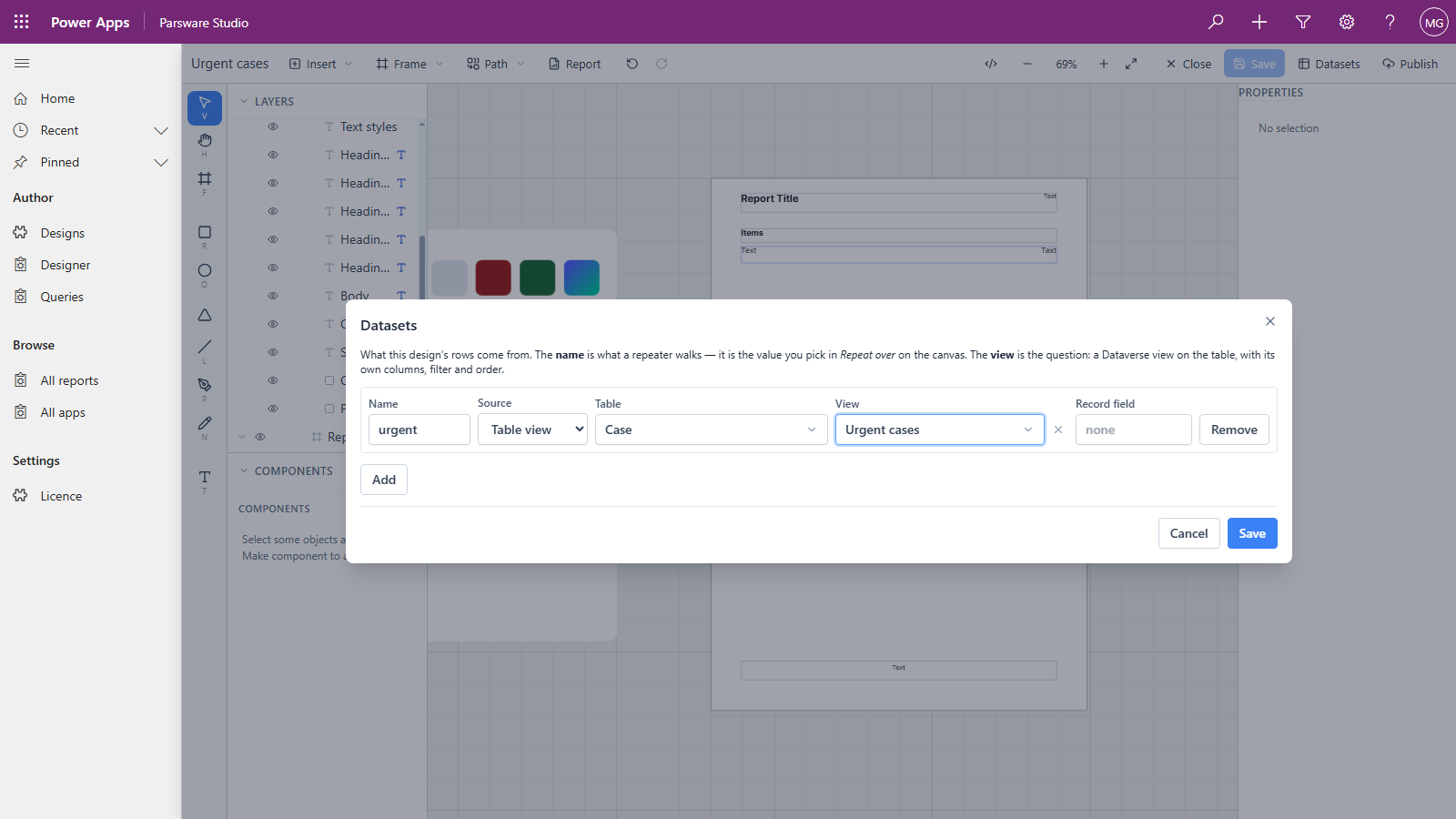
Task: Open the app launcher waffle icon
Action: (x=22, y=22)
